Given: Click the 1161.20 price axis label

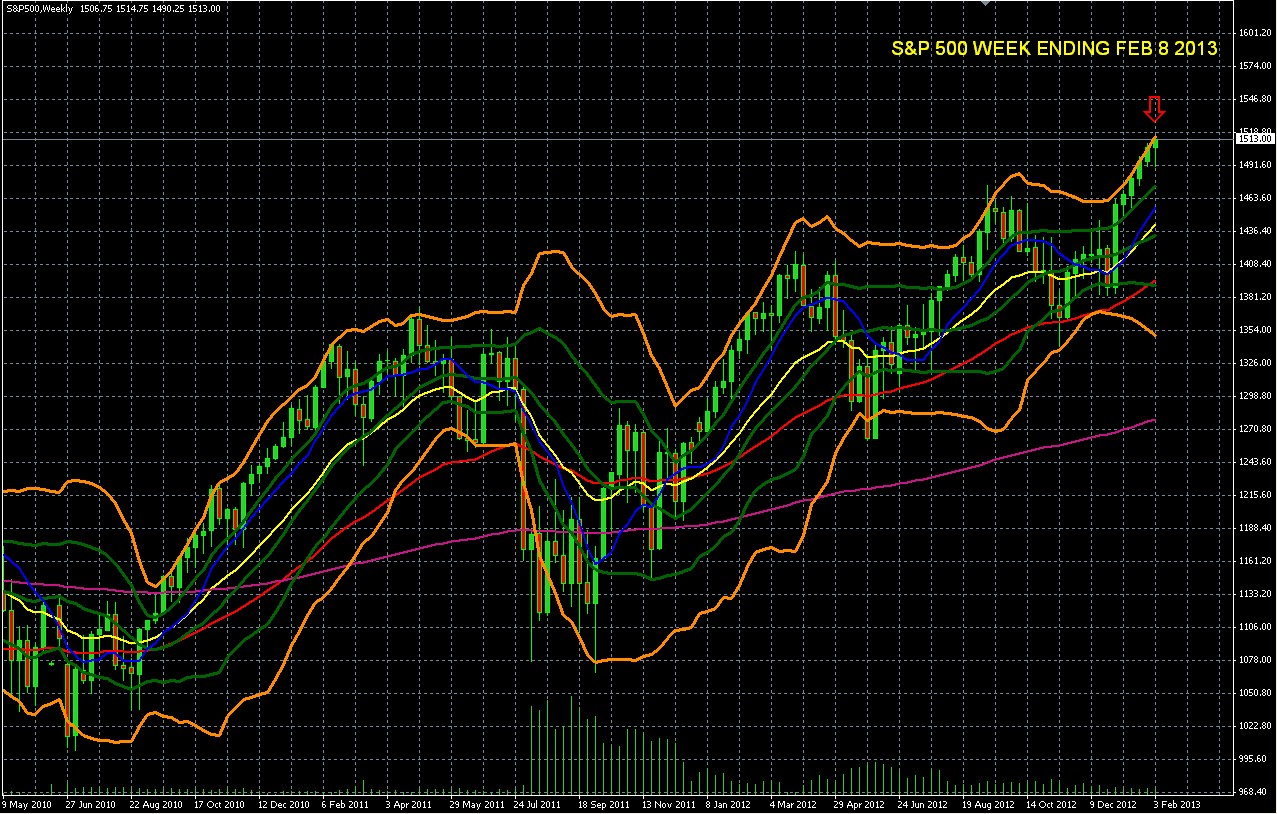Looking at the screenshot, I should click(x=1257, y=561).
